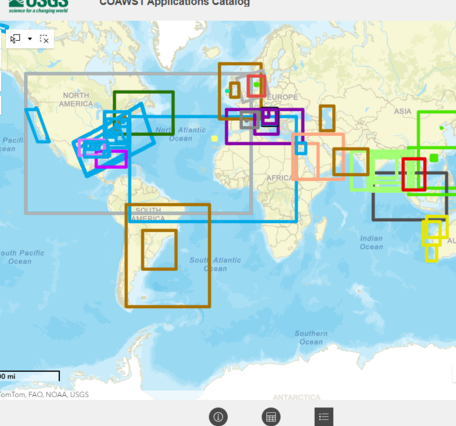
Task: Click the USGS logo
Action: coord(38,6)
